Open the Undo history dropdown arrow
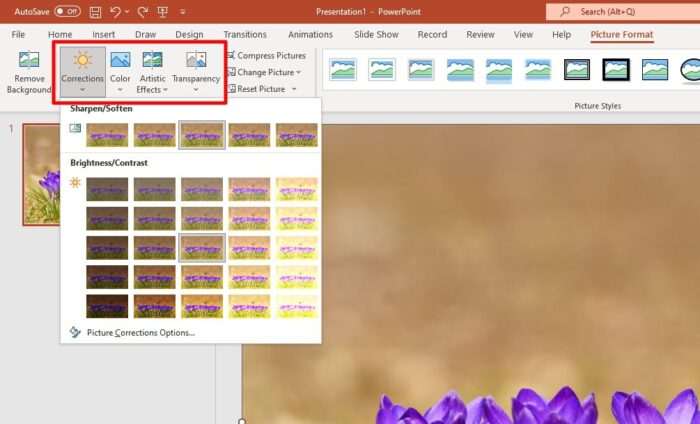The height and width of the screenshot is (424, 700). tap(127, 12)
